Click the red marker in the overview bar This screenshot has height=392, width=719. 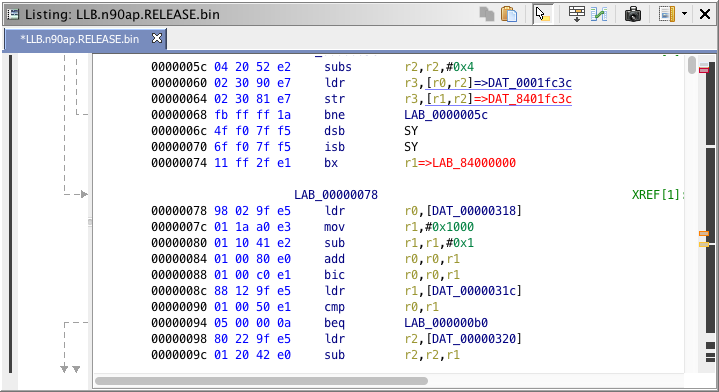tap(704, 70)
